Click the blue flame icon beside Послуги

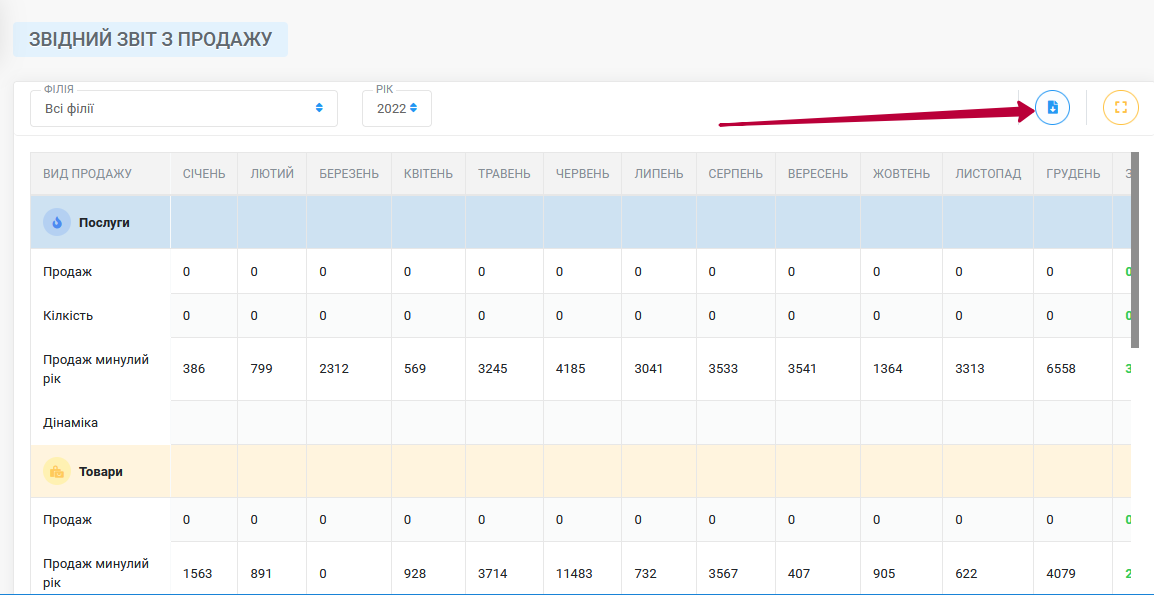57,222
